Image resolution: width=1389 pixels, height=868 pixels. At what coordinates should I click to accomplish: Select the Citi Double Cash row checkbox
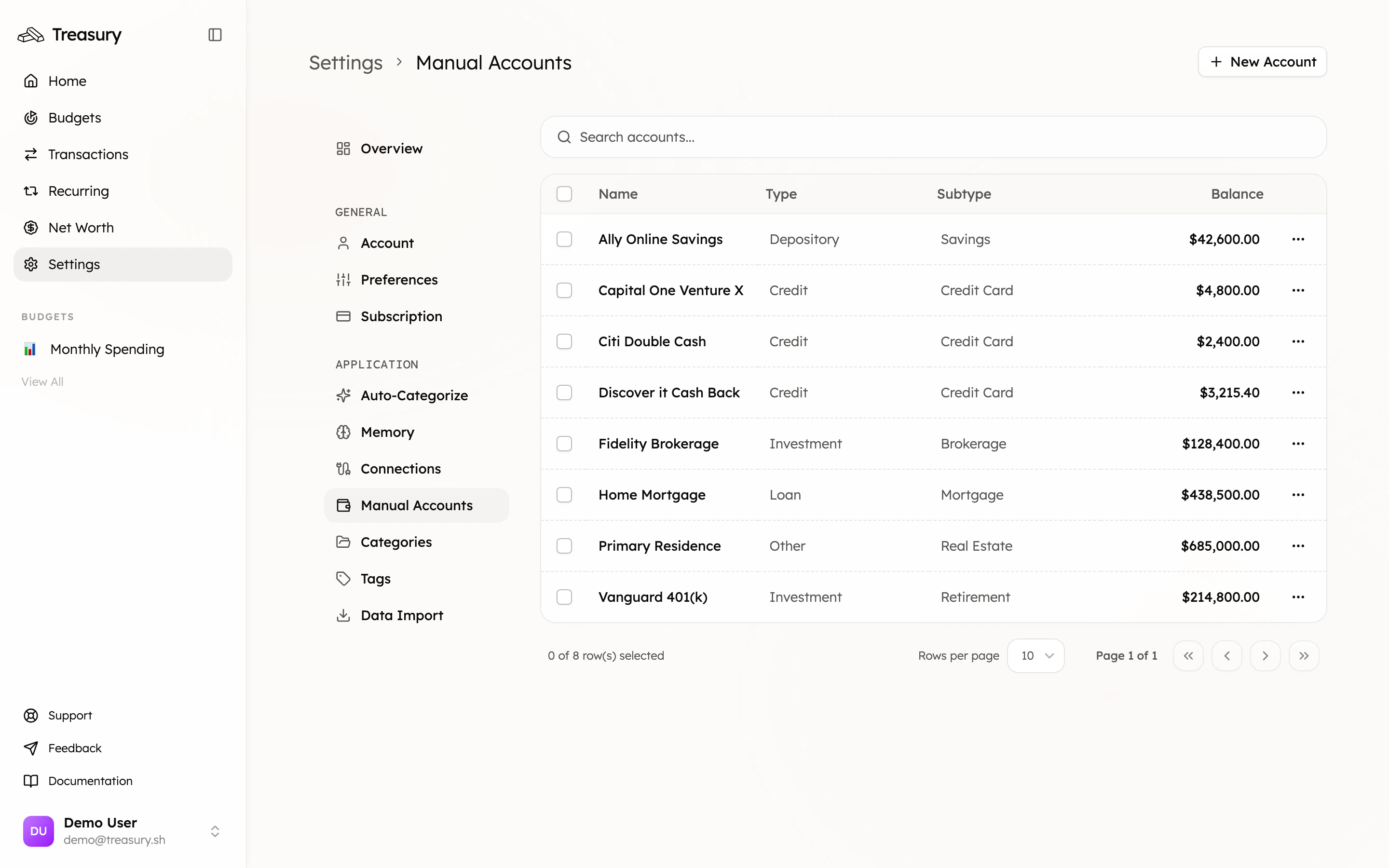coord(564,341)
